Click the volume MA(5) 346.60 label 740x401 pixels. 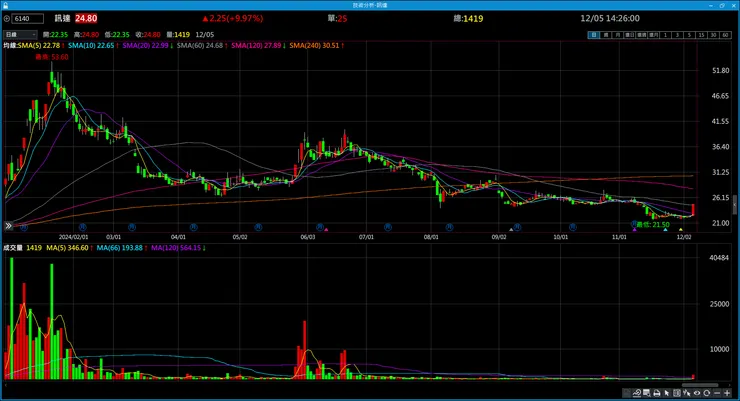(x=67, y=248)
